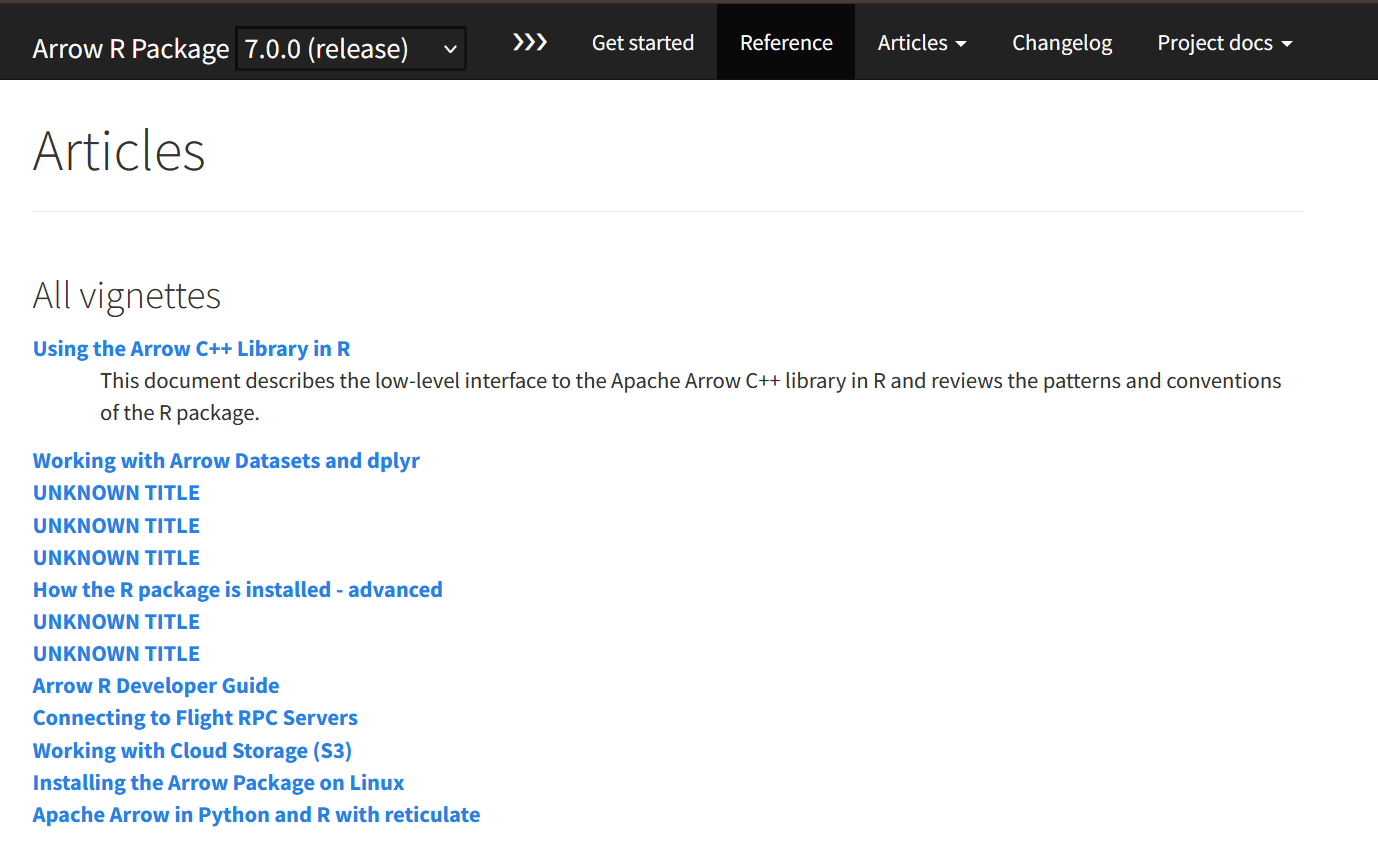This screenshot has width=1378, height=868.
Task: Expand the Articles navbar dropdown
Action: pyautogui.click(x=922, y=42)
